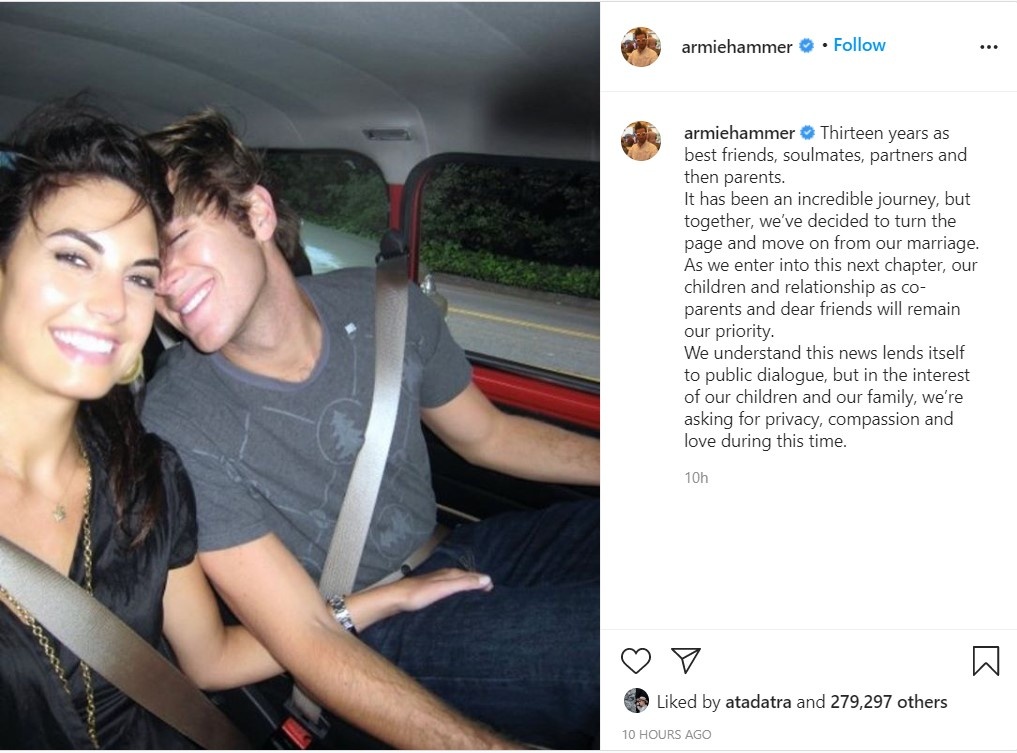Click the verified badge in the caption
Viewport: 1017px width, 753px height.
click(x=808, y=132)
